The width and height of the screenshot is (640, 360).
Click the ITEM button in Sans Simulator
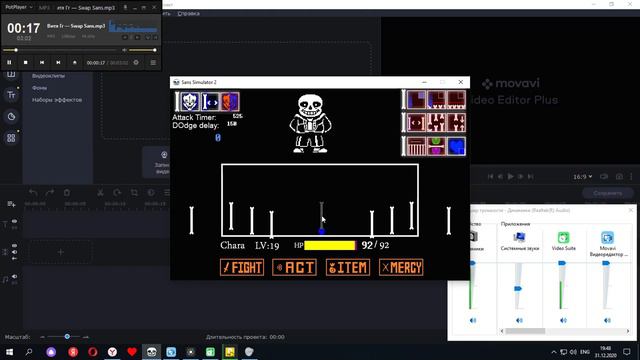[x=348, y=268]
